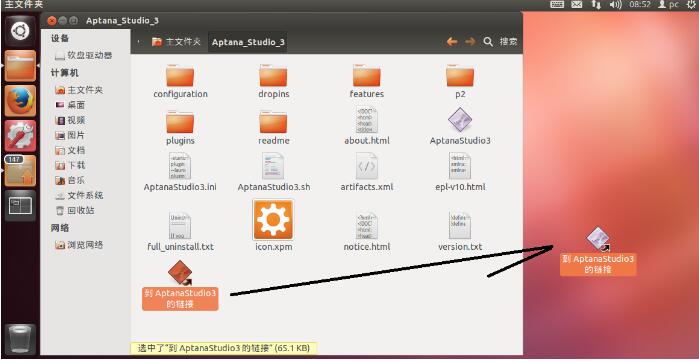
Task: Click the 搜索 search label
Action: click(508, 42)
